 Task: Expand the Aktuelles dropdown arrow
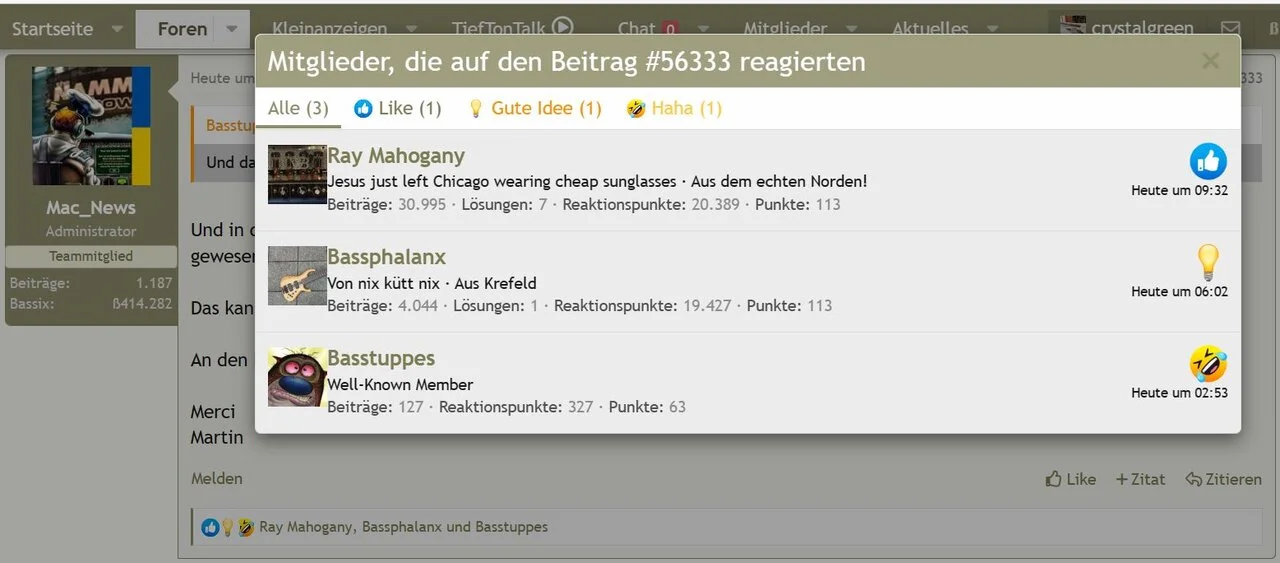point(993,29)
